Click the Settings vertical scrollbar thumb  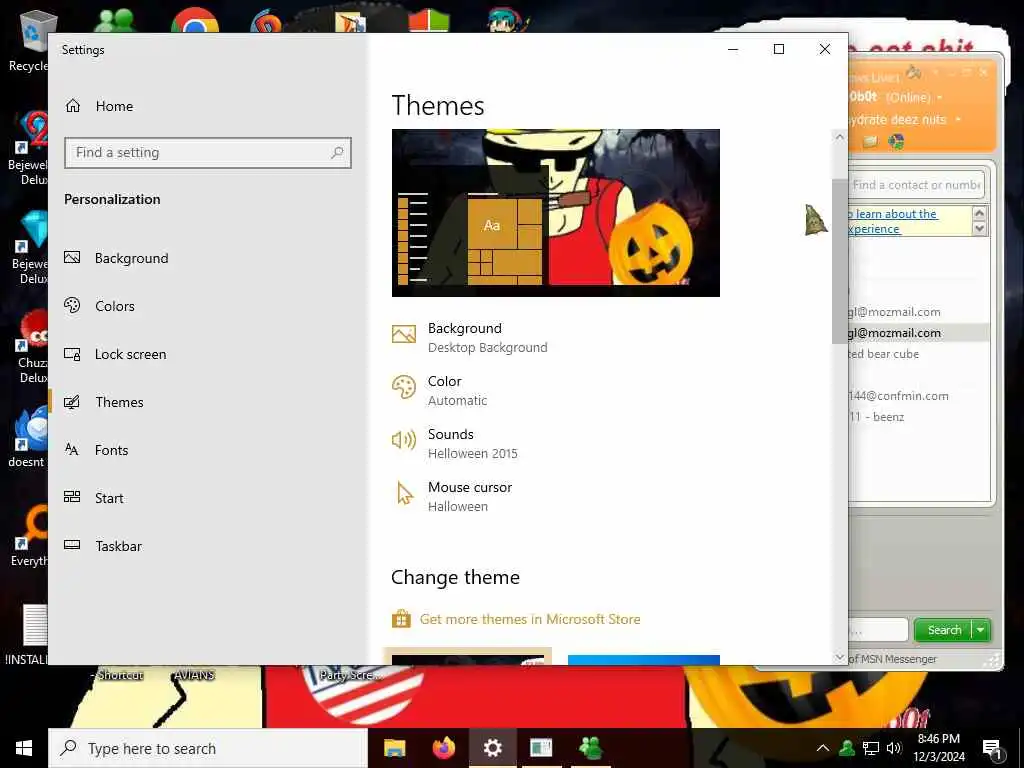coord(840,260)
